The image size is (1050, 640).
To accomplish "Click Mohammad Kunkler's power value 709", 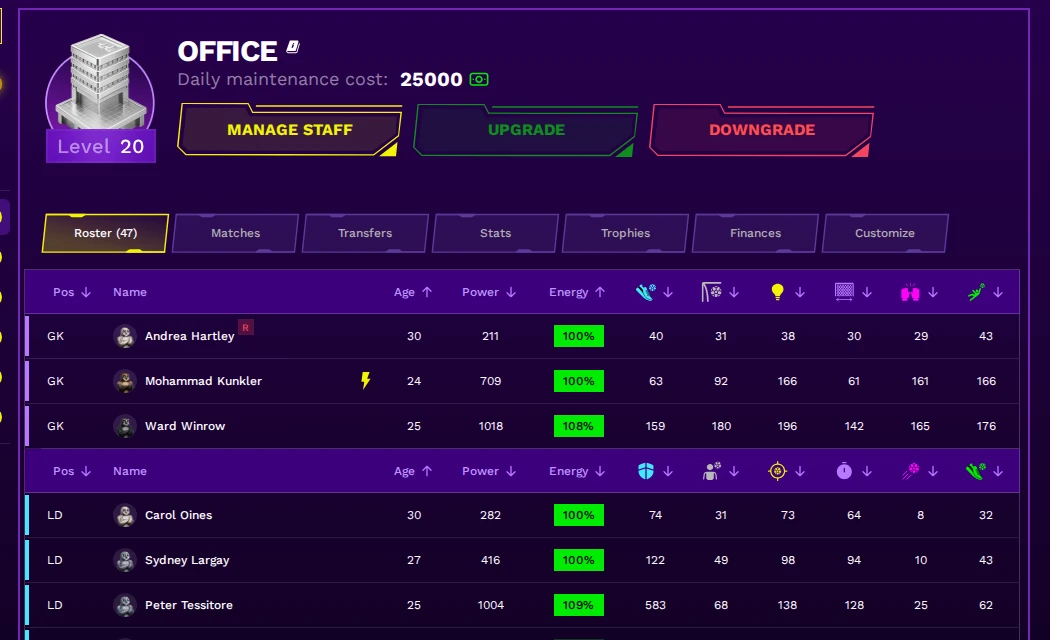I will point(490,381).
